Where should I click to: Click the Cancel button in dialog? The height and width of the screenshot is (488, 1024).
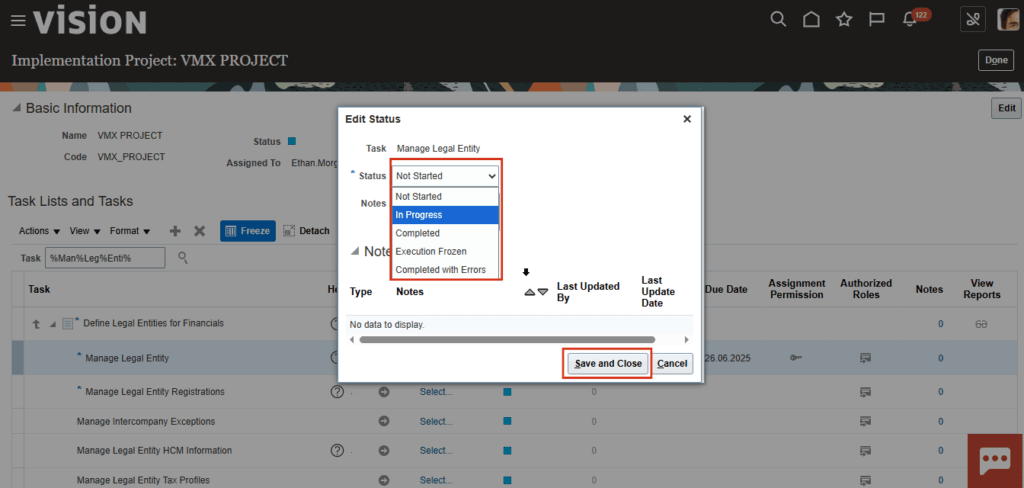click(x=672, y=364)
